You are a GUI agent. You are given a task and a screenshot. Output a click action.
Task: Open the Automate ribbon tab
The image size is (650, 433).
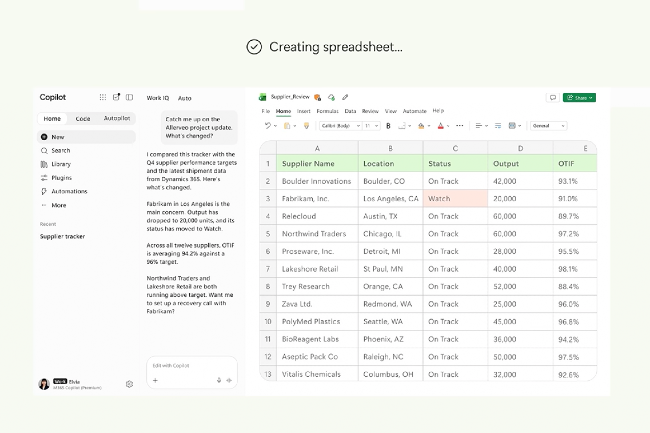pos(415,111)
